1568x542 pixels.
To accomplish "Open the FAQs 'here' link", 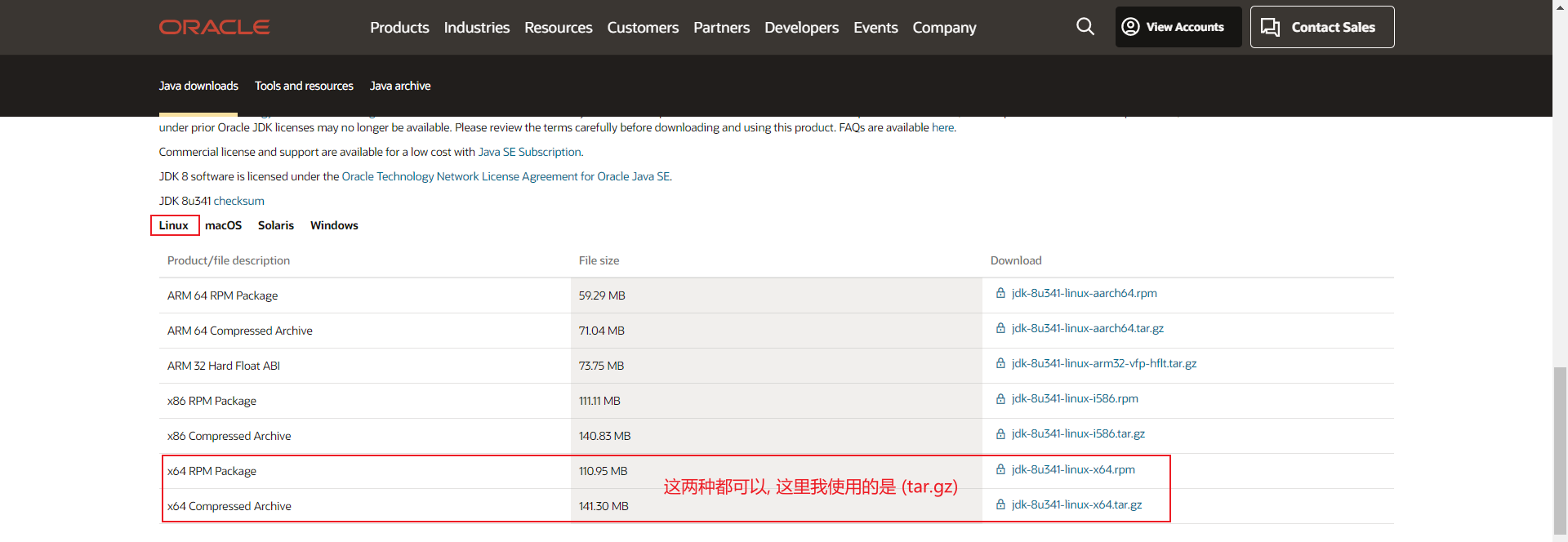I will [x=942, y=127].
